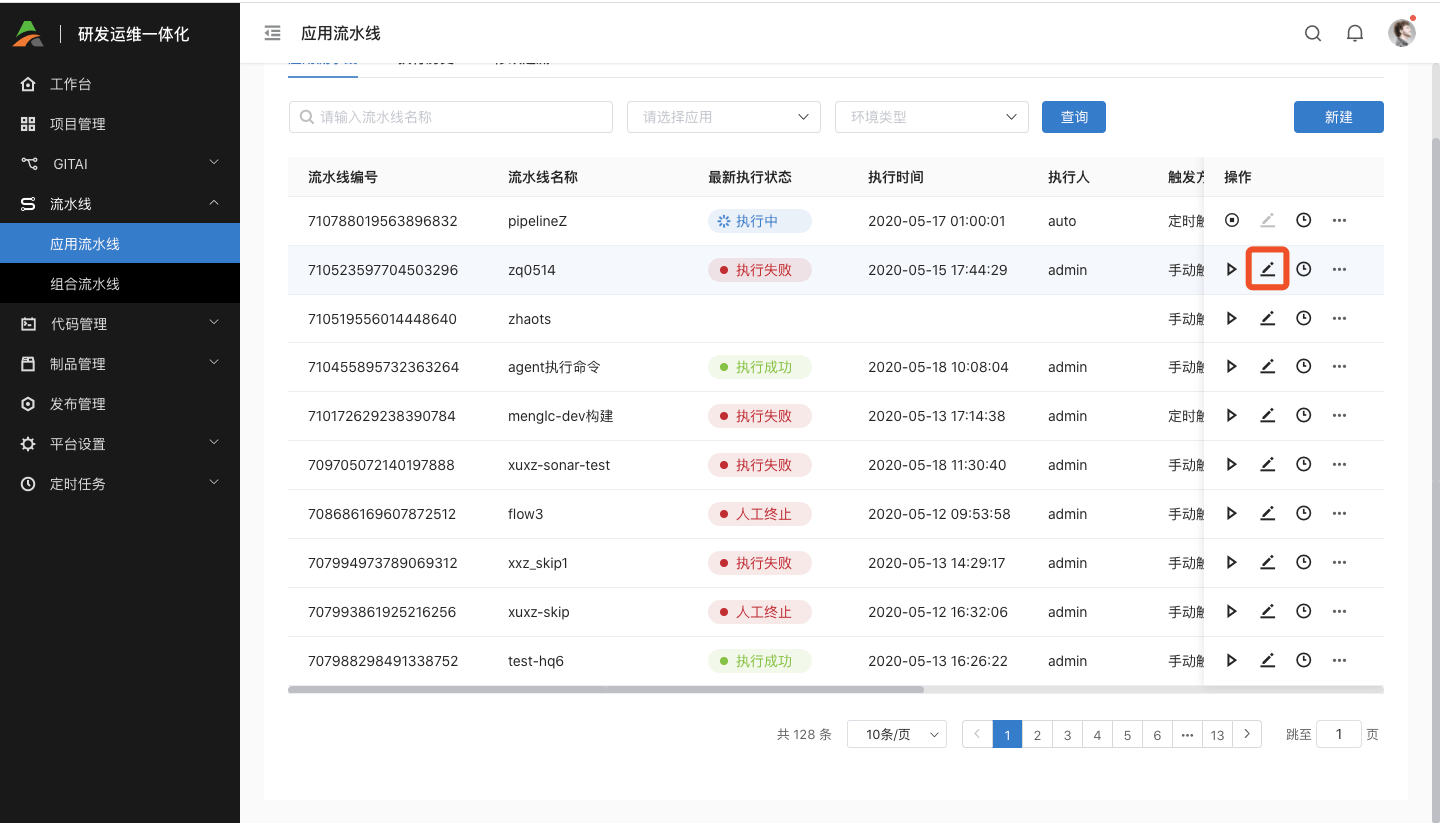Screen dimensions: 1440x823
Task: View history clock icon for flow3
Action: click(x=1304, y=513)
